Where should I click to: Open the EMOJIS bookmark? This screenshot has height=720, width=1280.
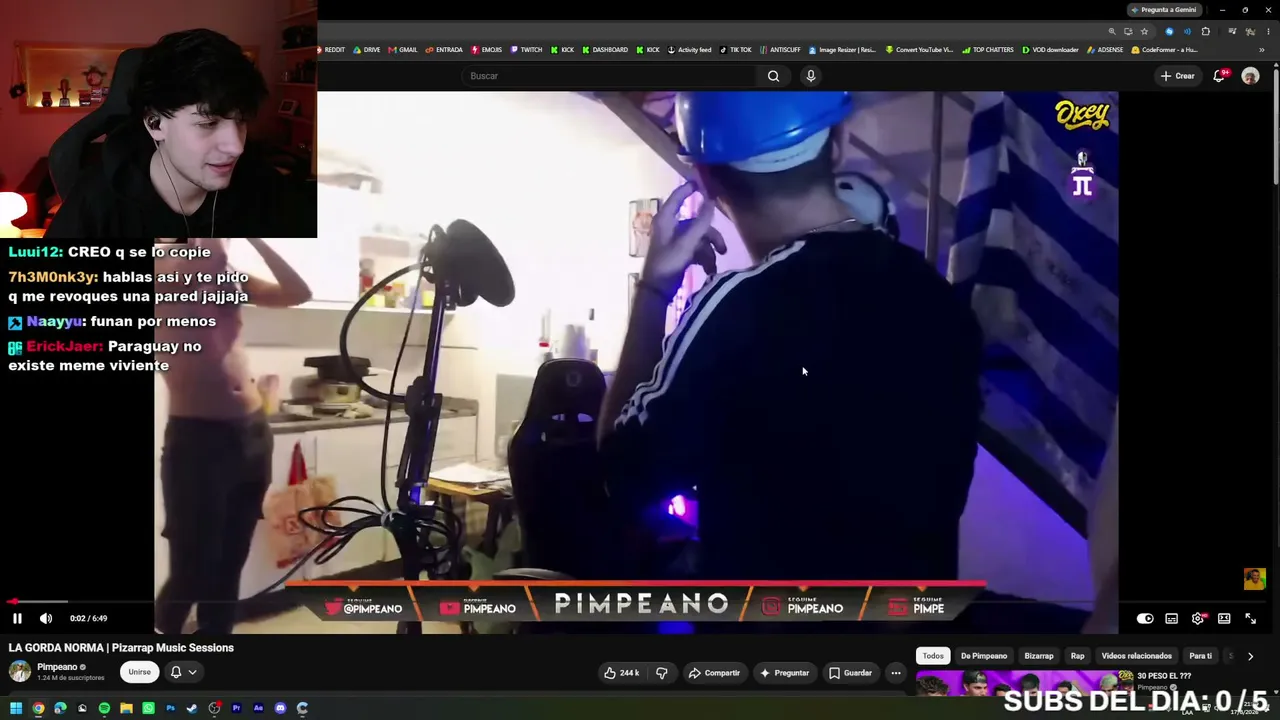pyautogui.click(x=487, y=50)
